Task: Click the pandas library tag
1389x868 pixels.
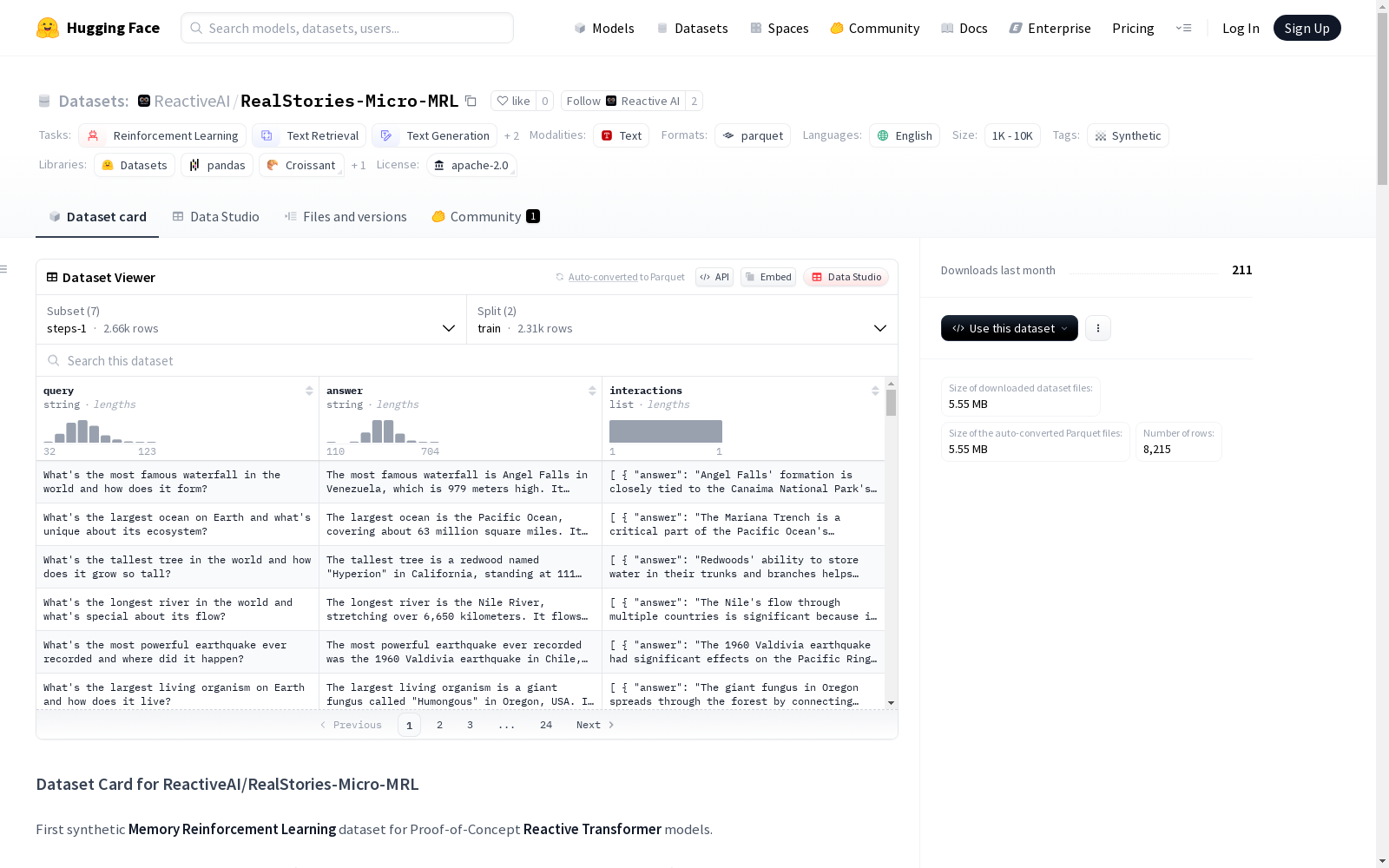Action: [x=217, y=165]
